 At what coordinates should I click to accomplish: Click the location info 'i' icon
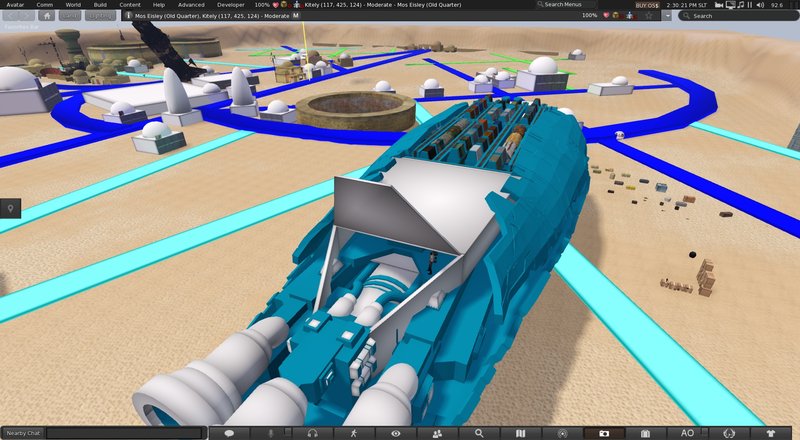128,16
